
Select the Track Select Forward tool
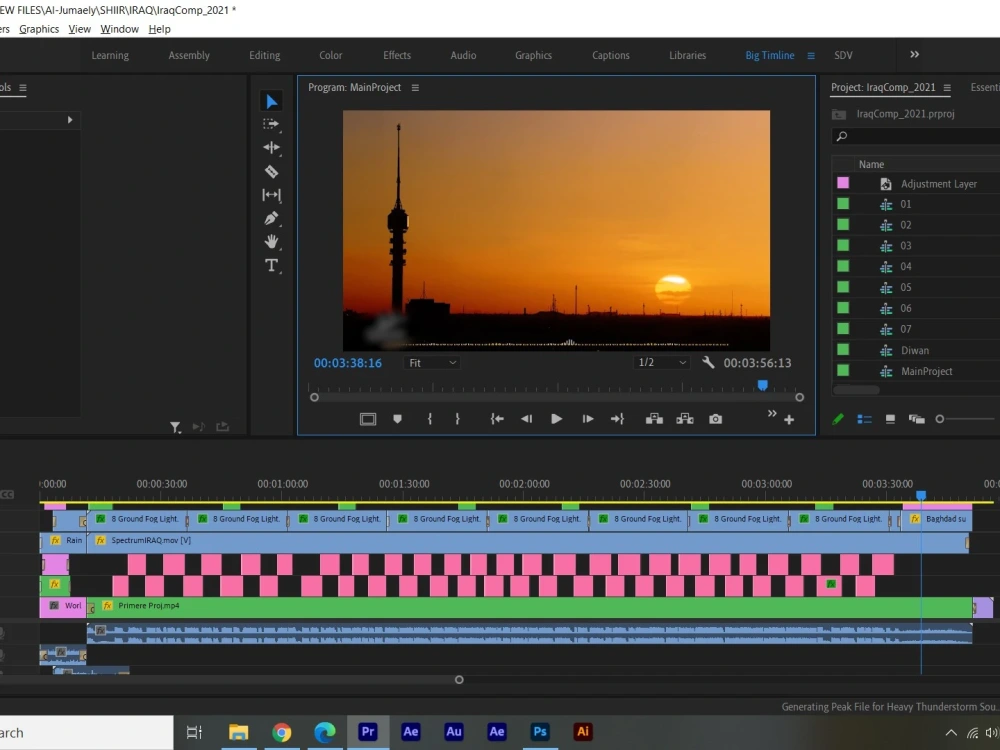coord(271,124)
